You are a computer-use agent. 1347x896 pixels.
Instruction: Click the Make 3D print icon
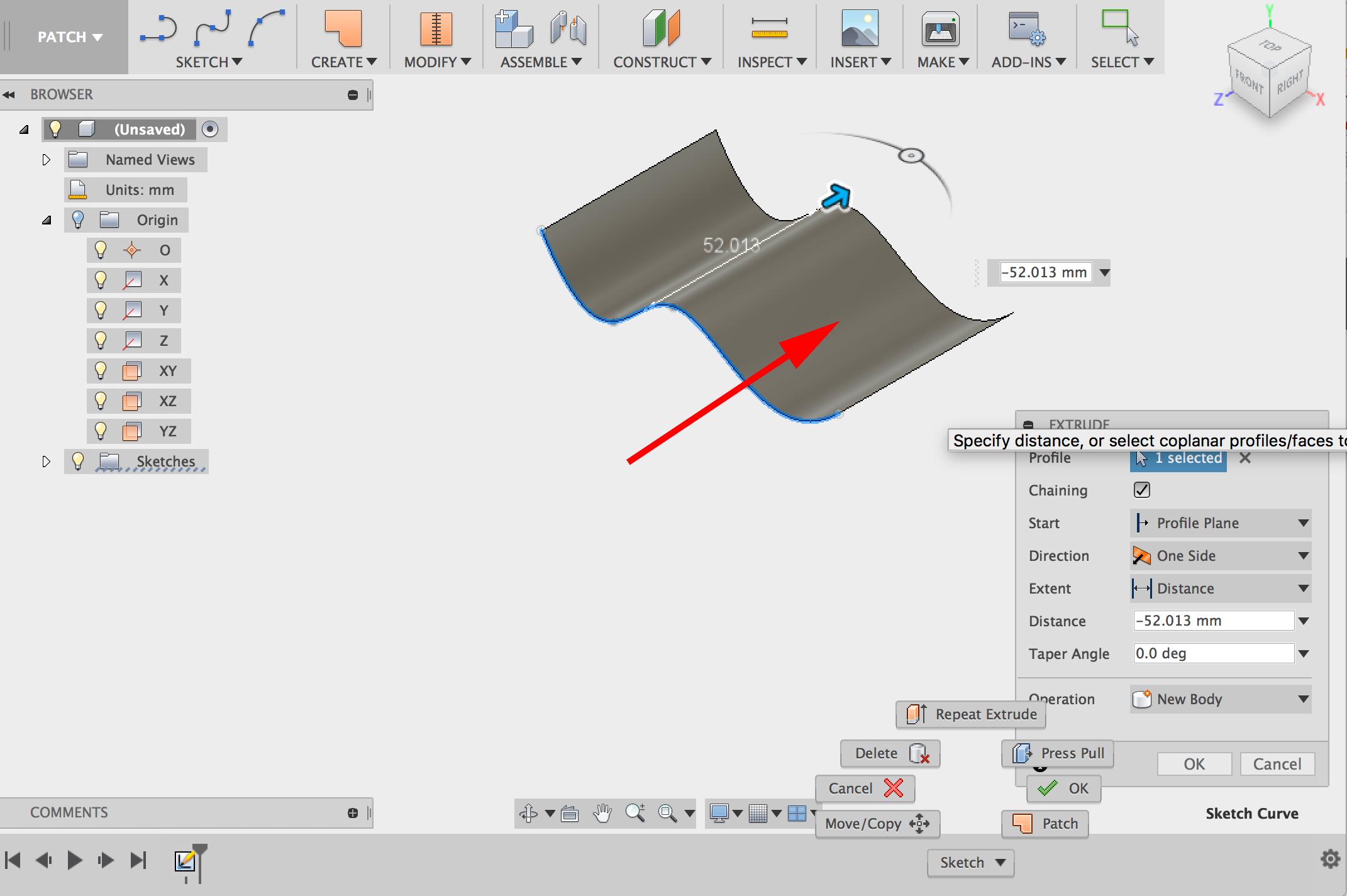tap(940, 29)
